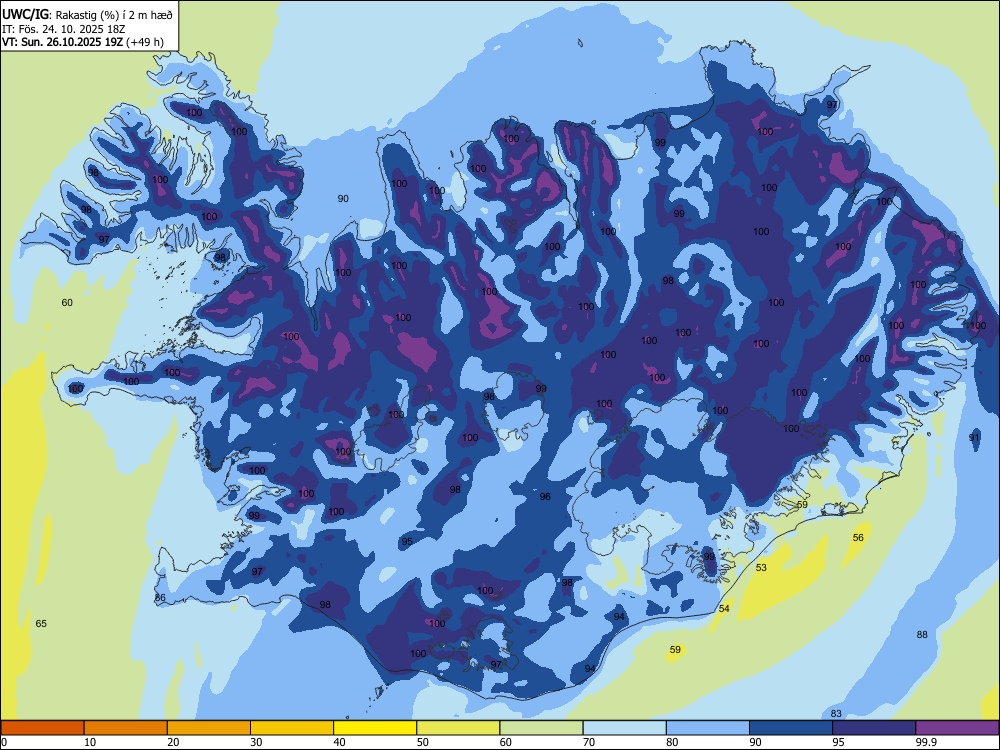Select the amber 20–30 legend swatch
1000x750 pixels.
[x=209, y=728]
